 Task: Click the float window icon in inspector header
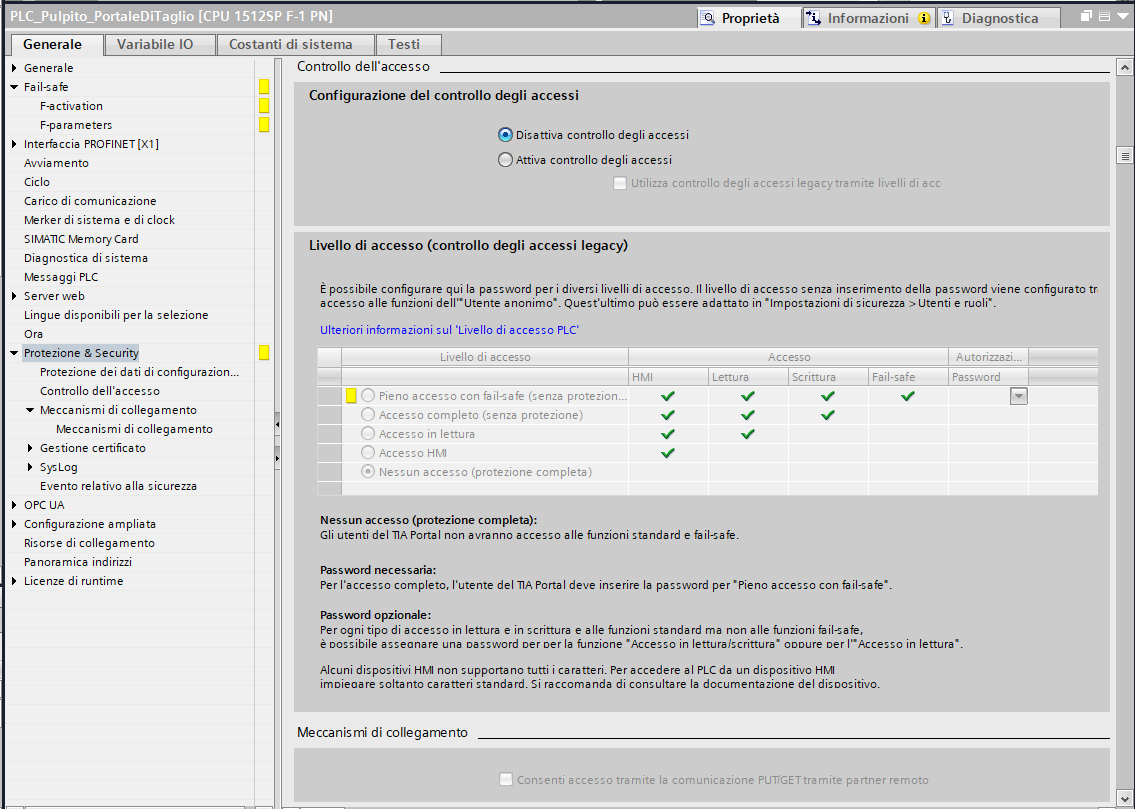(x=1087, y=17)
